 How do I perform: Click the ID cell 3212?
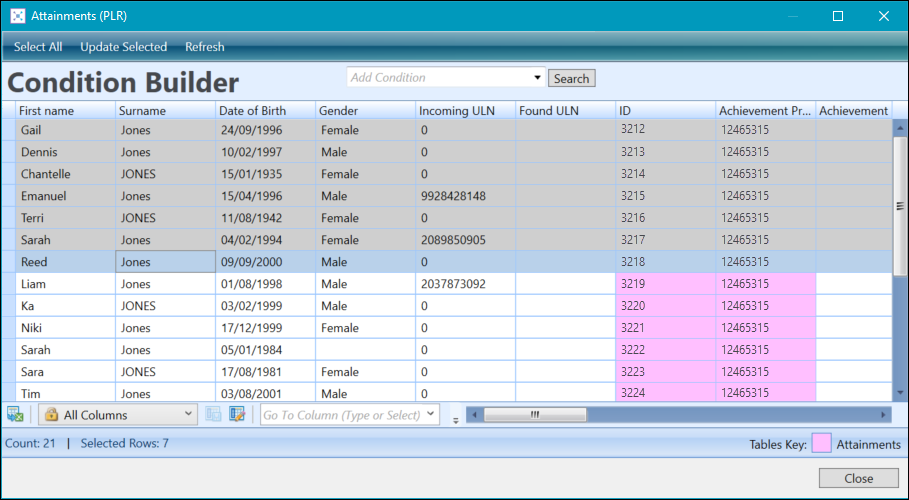coord(666,130)
